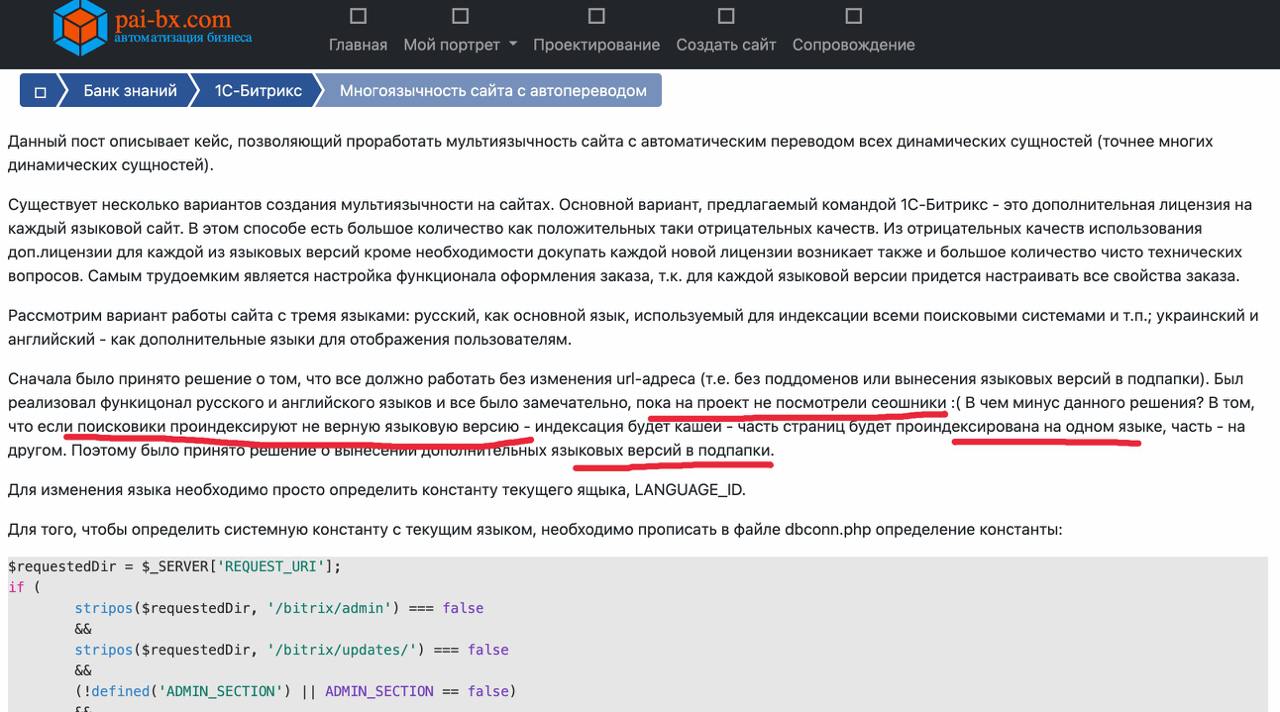Navigate to the 1С-Битрикс breadcrumb
This screenshot has width=1280, height=712.
[258, 90]
